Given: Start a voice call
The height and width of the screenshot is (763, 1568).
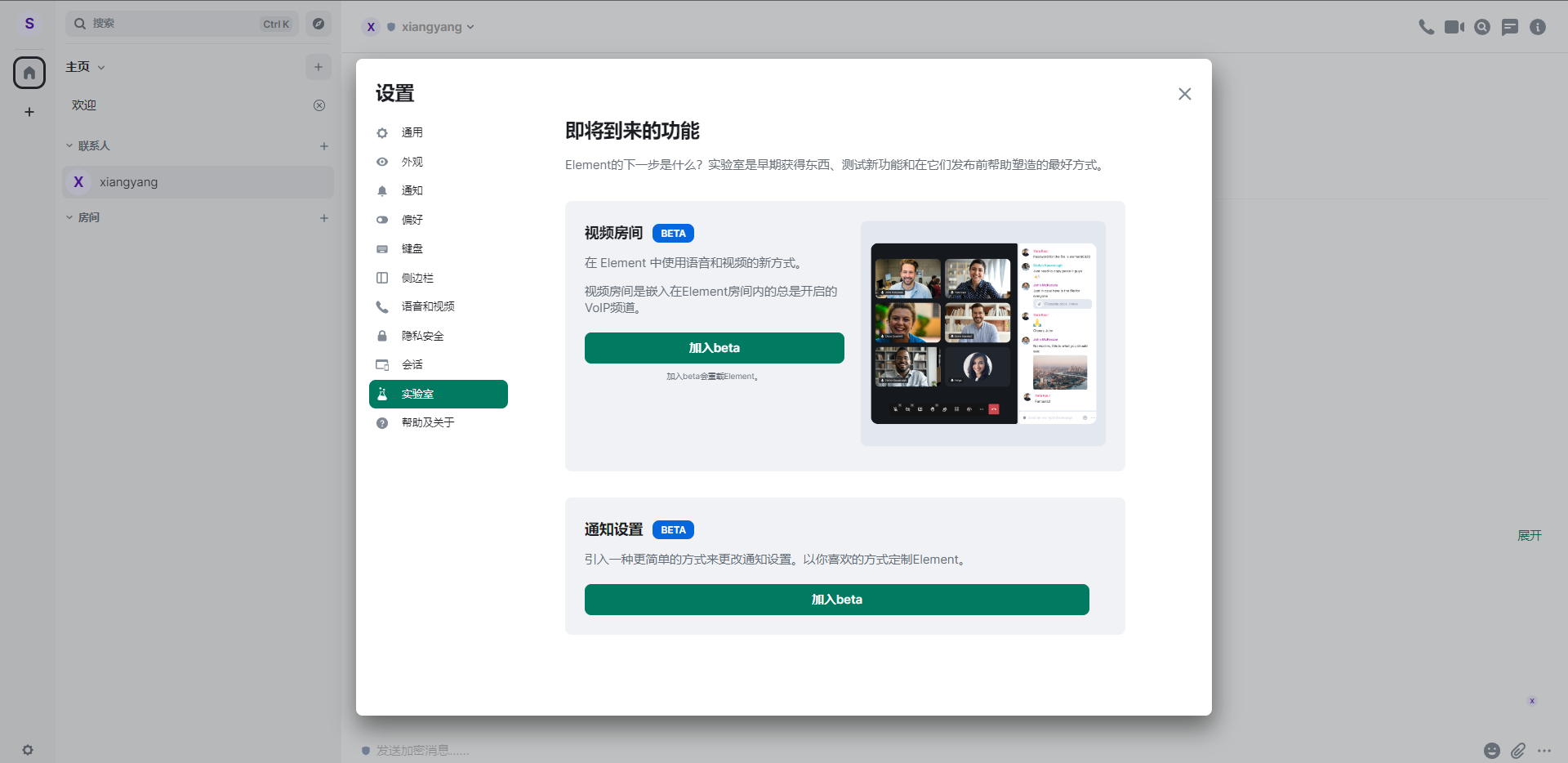Looking at the screenshot, I should pyautogui.click(x=1427, y=27).
